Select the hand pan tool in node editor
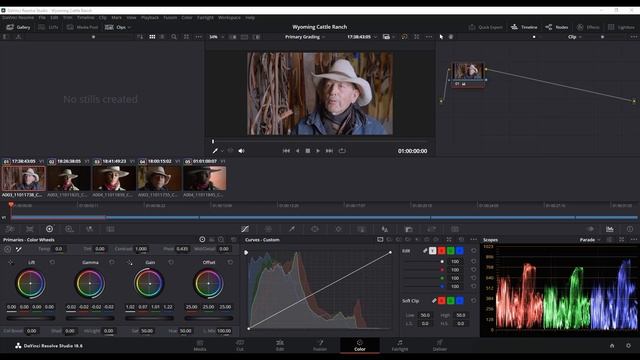Screen dimensions: 640x360 coord(451,37)
